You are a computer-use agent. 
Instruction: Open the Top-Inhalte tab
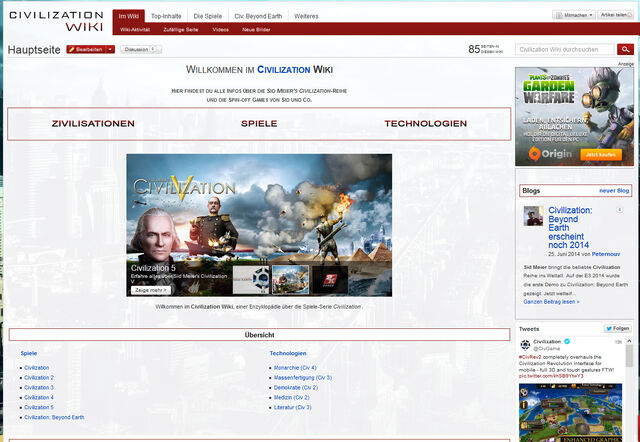(166, 16)
